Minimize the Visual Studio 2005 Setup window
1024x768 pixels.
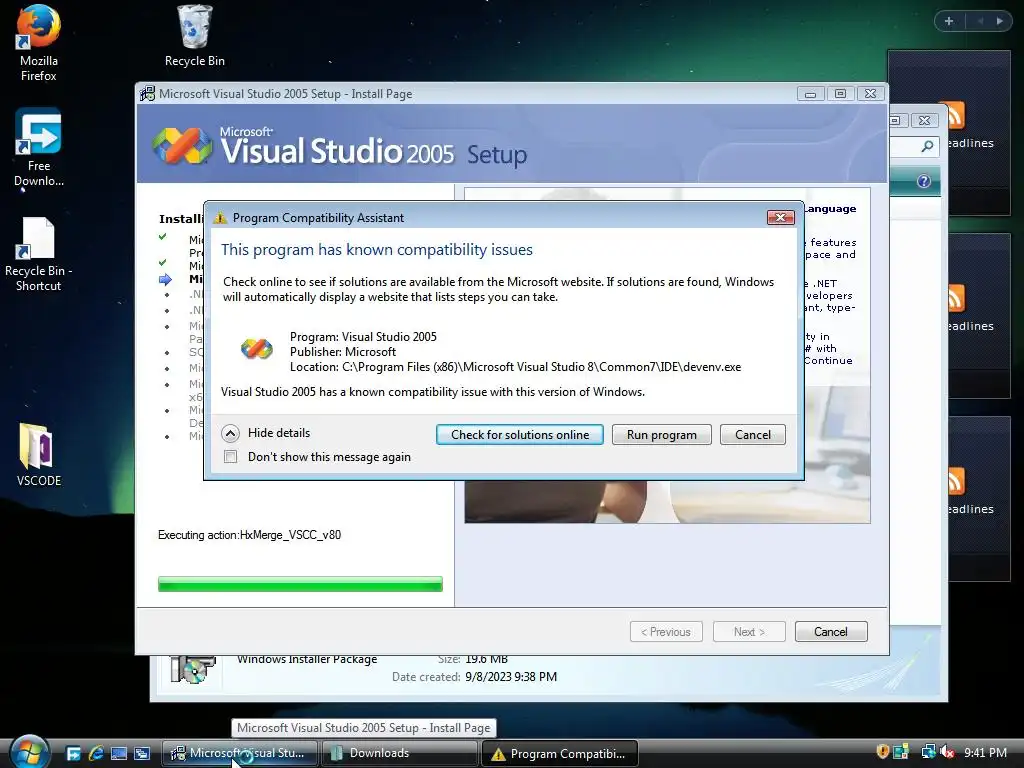(810, 94)
